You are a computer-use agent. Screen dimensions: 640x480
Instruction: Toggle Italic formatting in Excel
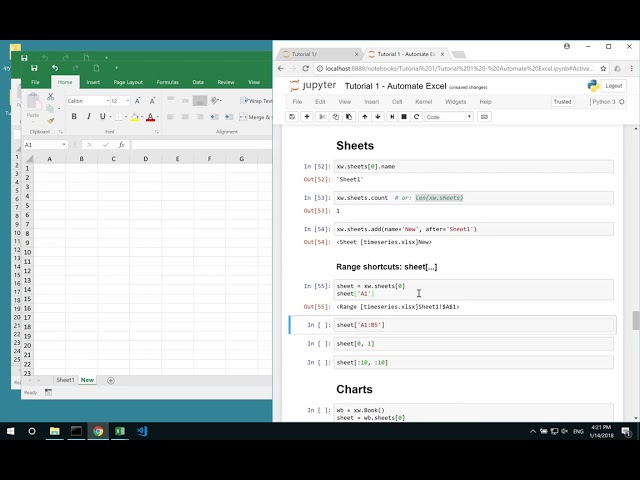click(89, 117)
